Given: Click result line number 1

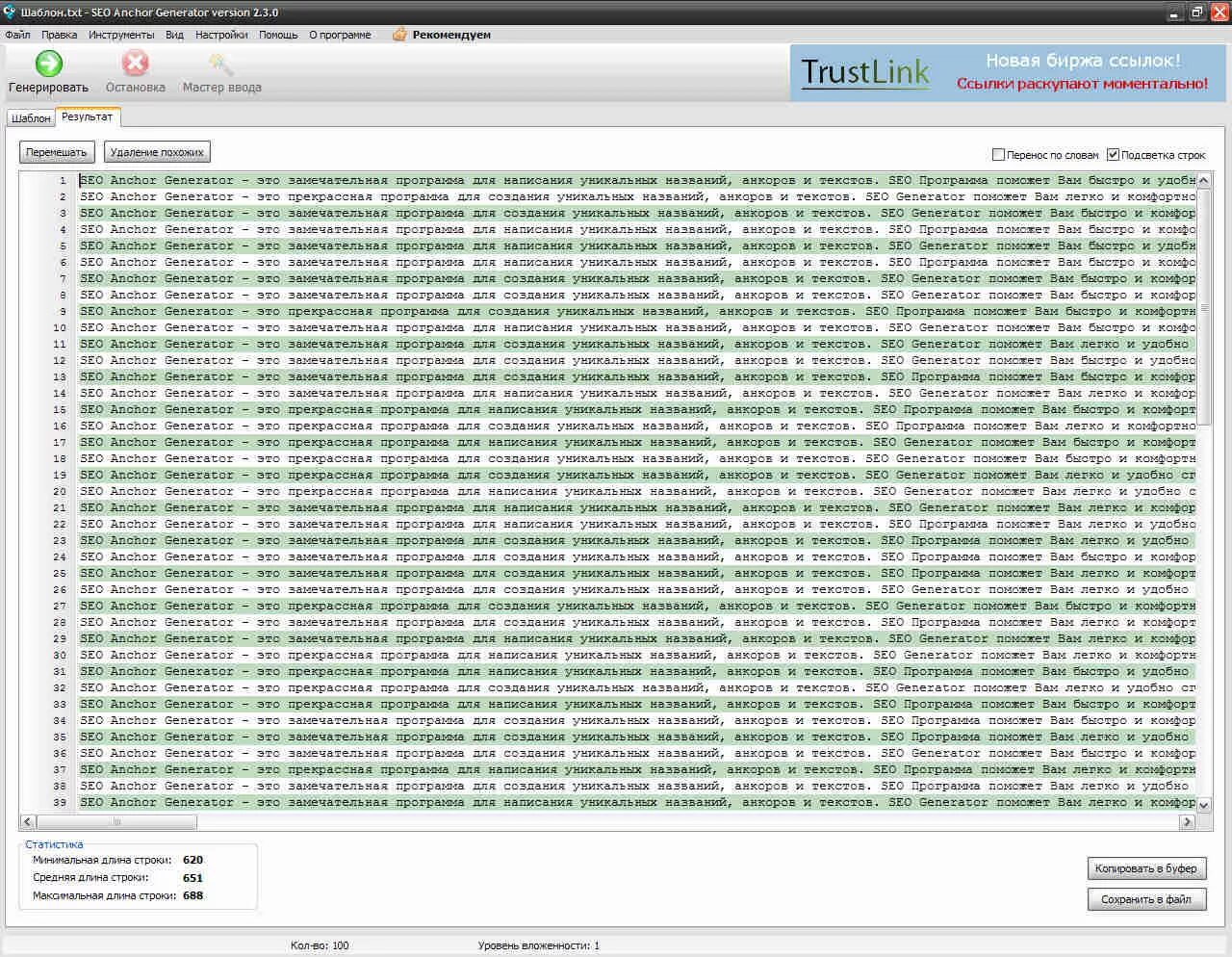Looking at the screenshot, I should point(63,180).
